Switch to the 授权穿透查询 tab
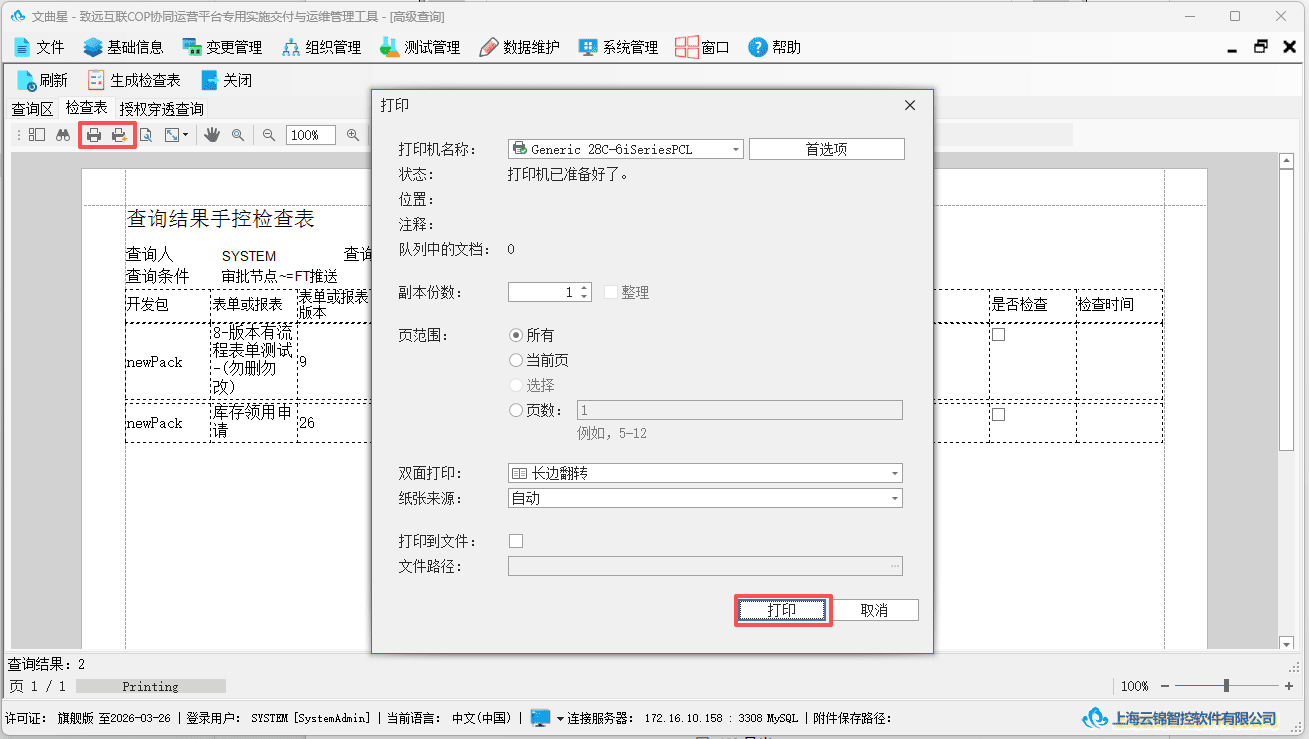This screenshot has height=739, width=1309. click(x=161, y=109)
